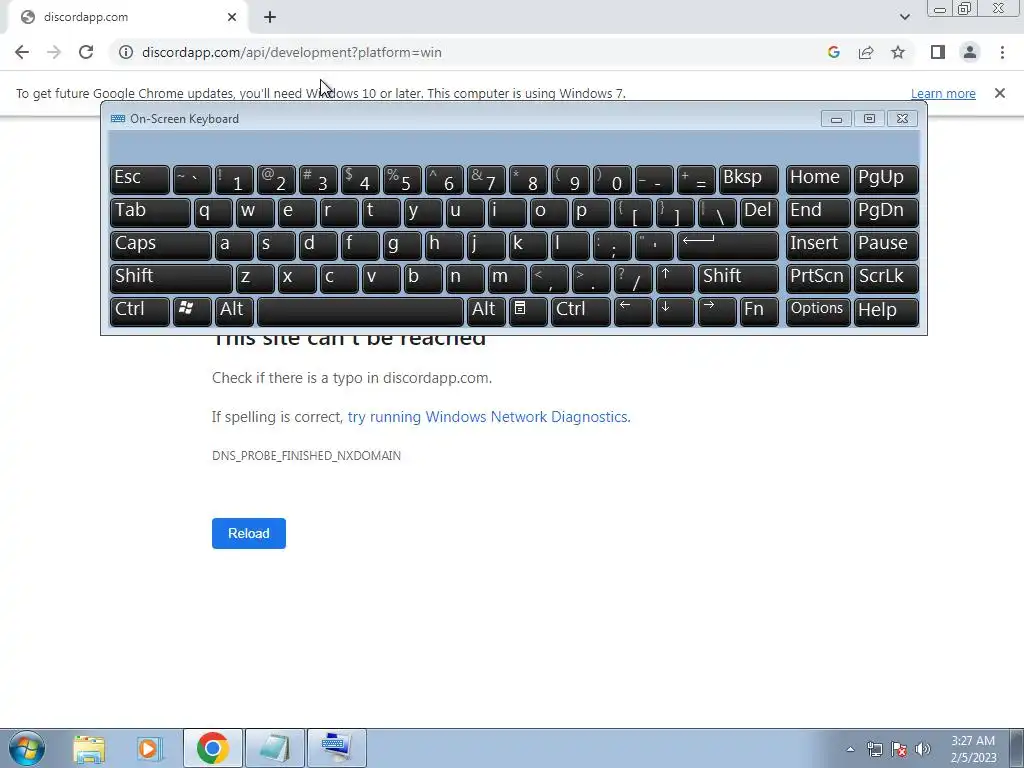Tap the Pause key

(x=886, y=245)
